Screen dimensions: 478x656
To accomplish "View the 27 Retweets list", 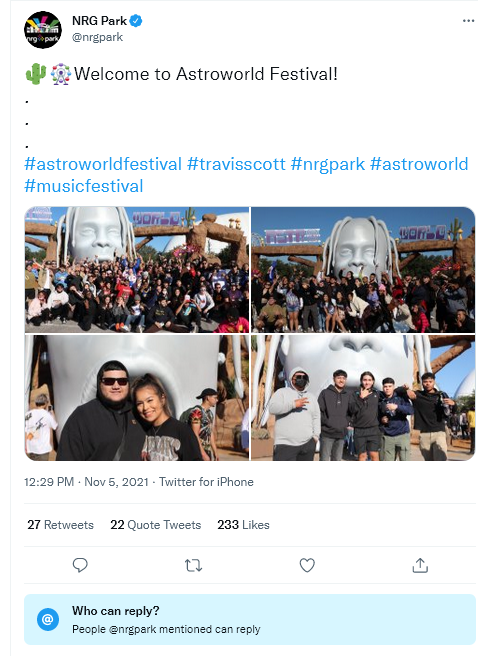I will click(61, 525).
